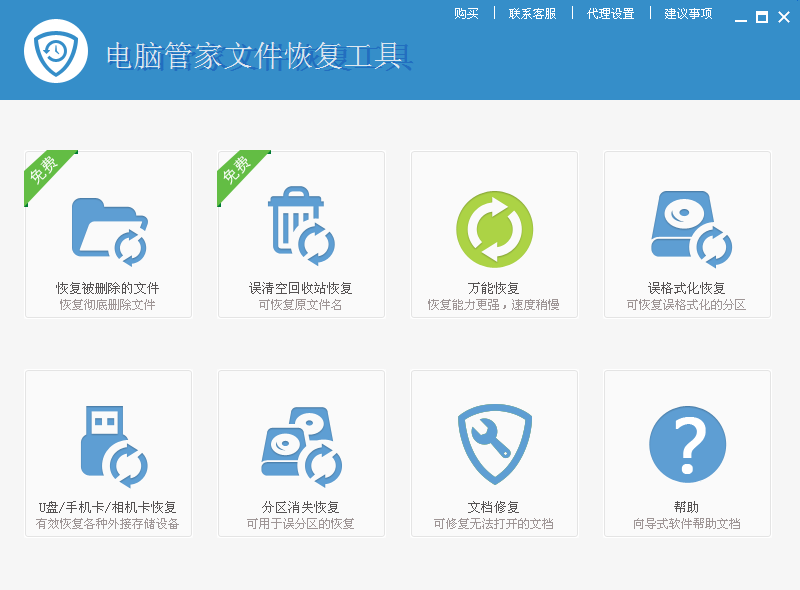This screenshot has height=590, width=800.
Task: Maximize the recovery tool window
Action: pyautogui.click(x=762, y=17)
